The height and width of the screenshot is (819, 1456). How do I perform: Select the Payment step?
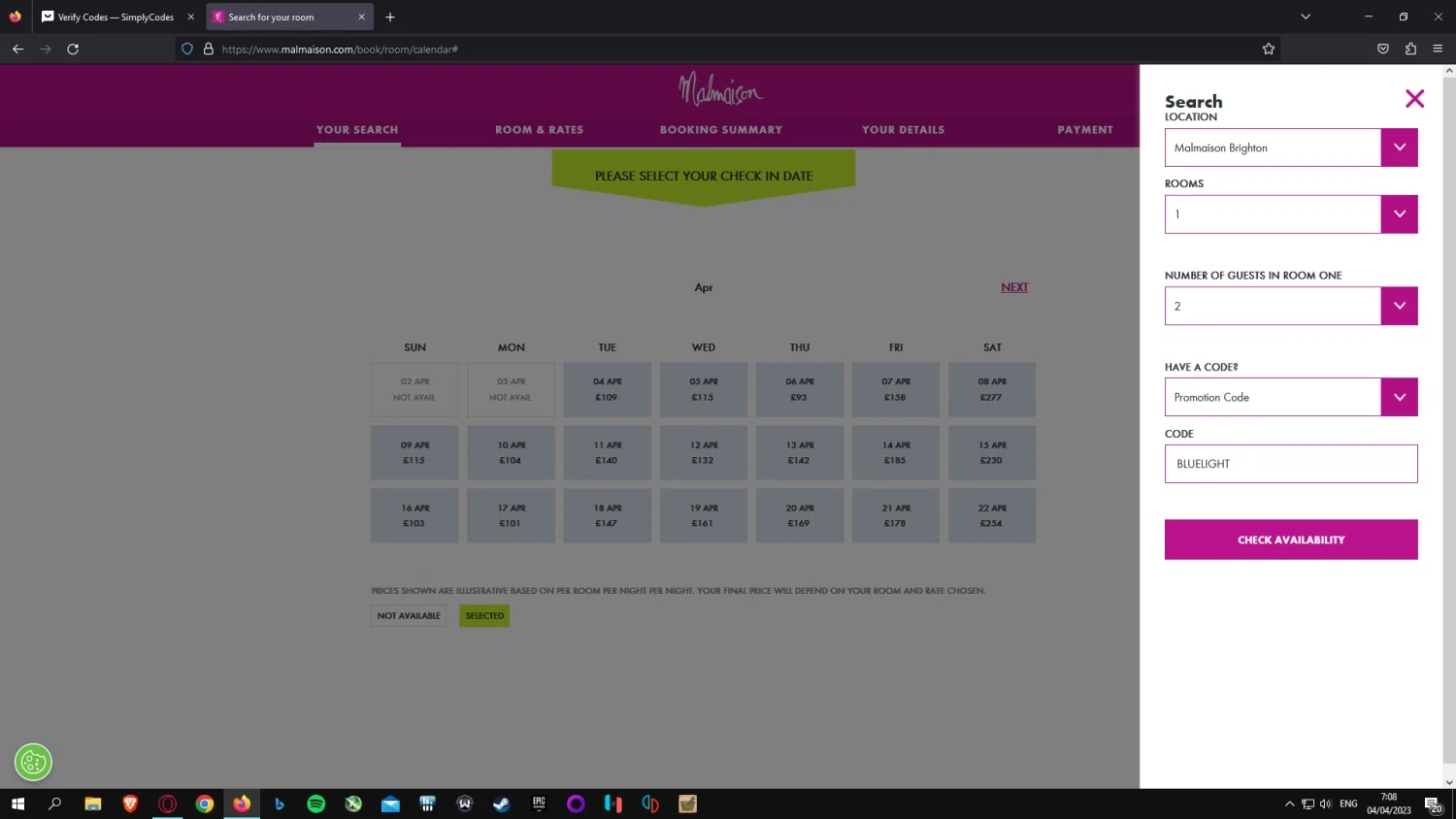pyautogui.click(x=1085, y=129)
